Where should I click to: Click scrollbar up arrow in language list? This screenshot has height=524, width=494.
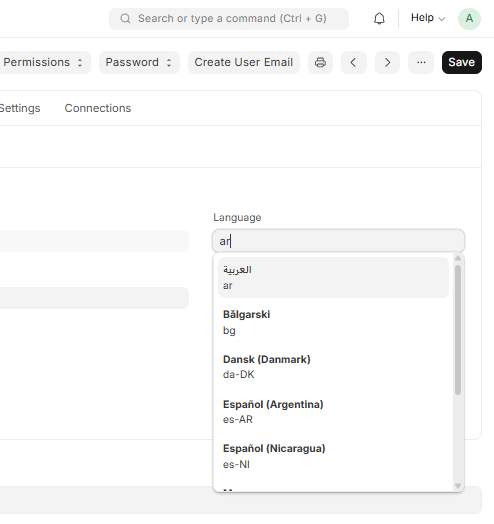coord(458,258)
